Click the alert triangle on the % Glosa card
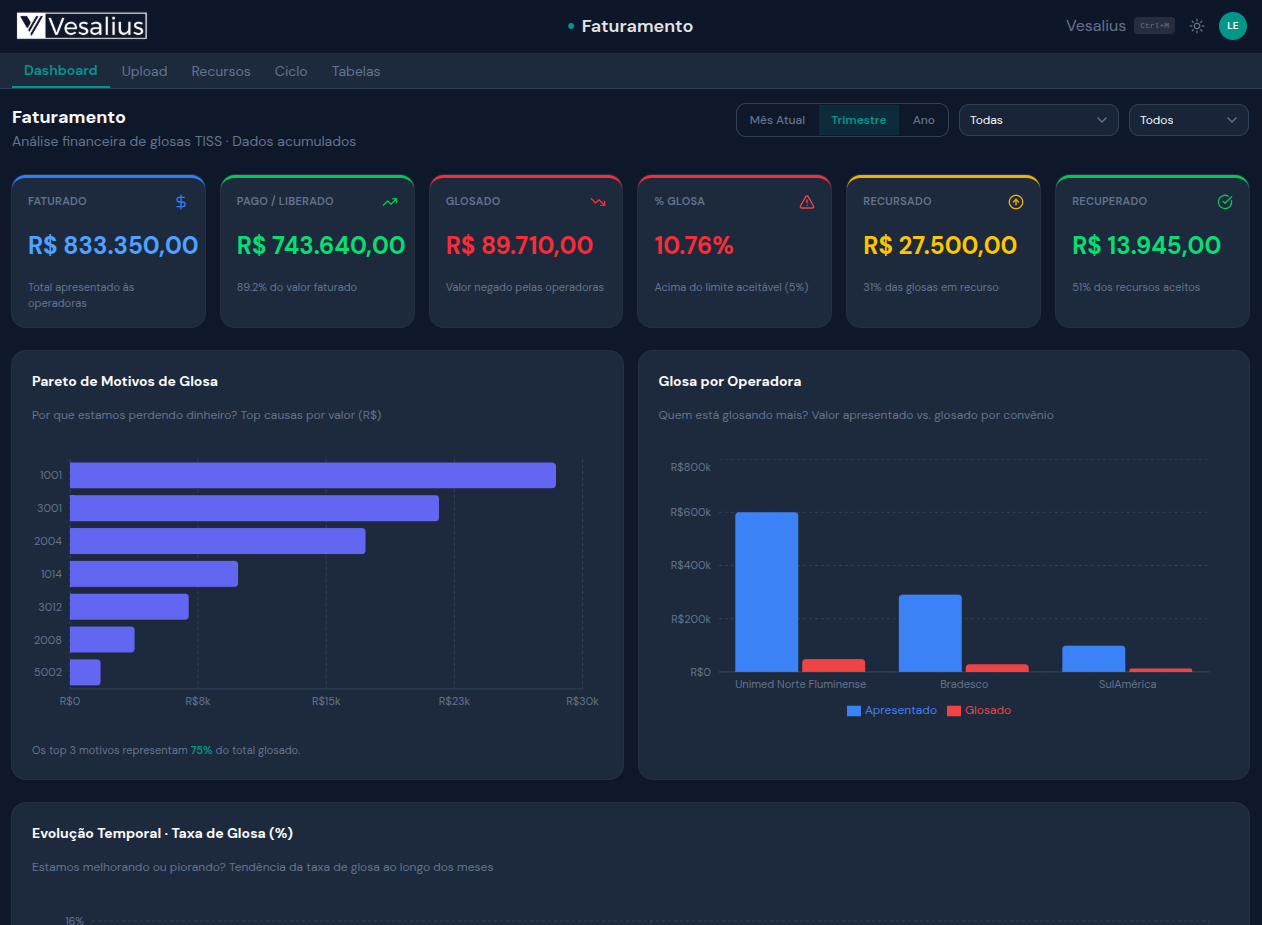The width and height of the screenshot is (1262, 925). pos(807,201)
